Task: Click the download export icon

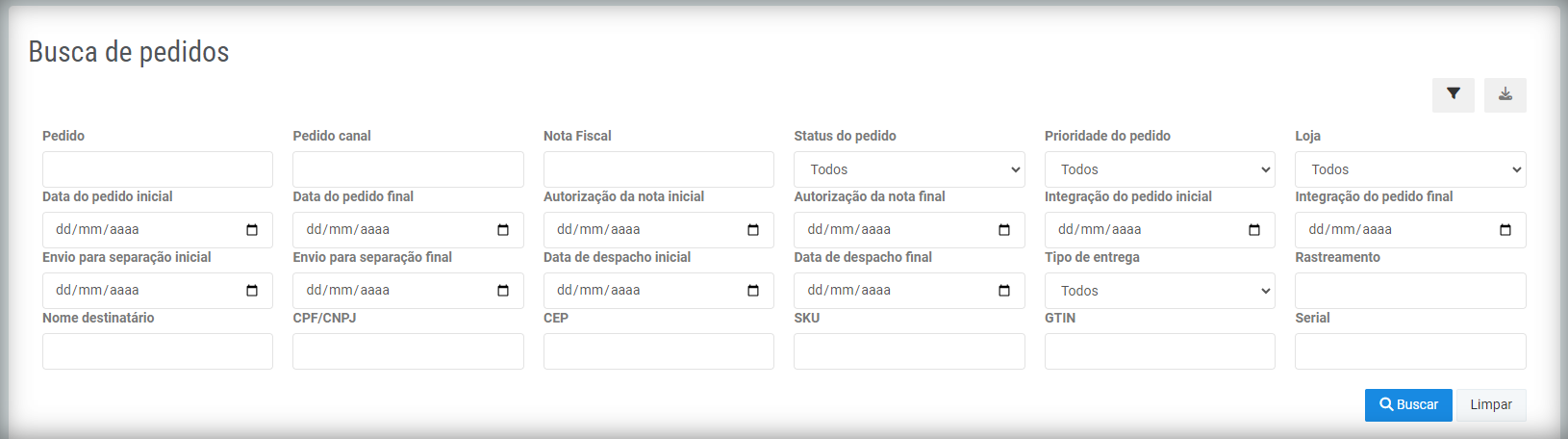Action: click(x=1505, y=94)
